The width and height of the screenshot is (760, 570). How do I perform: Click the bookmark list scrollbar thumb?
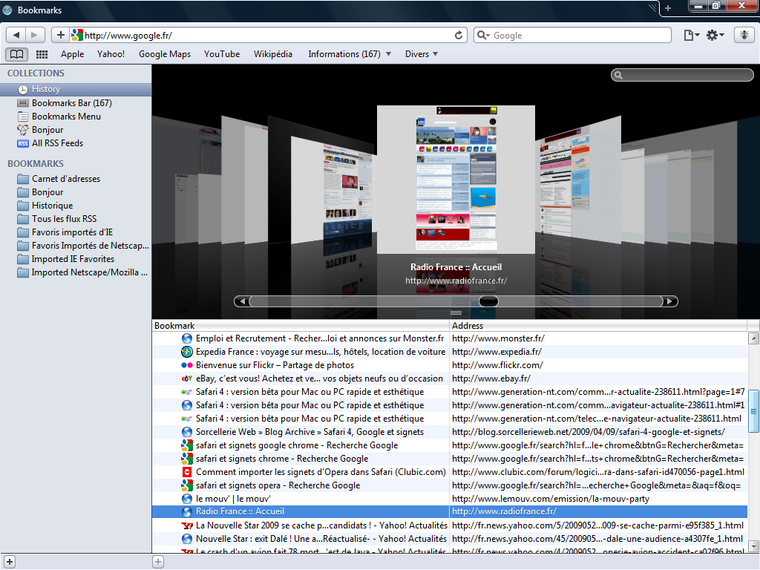point(753,411)
